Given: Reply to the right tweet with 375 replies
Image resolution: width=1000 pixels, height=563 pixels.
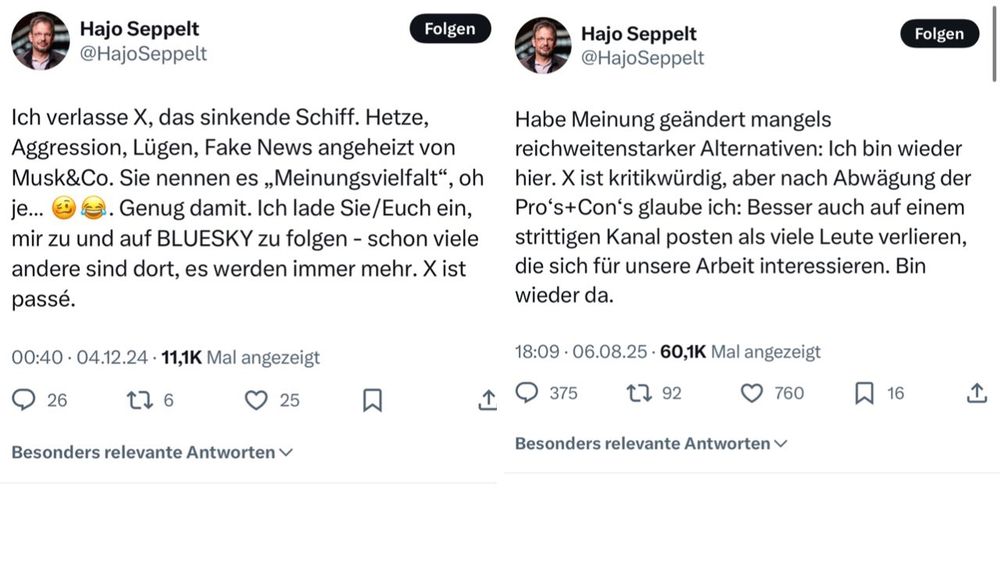Looking at the screenshot, I should coord(527,393).
